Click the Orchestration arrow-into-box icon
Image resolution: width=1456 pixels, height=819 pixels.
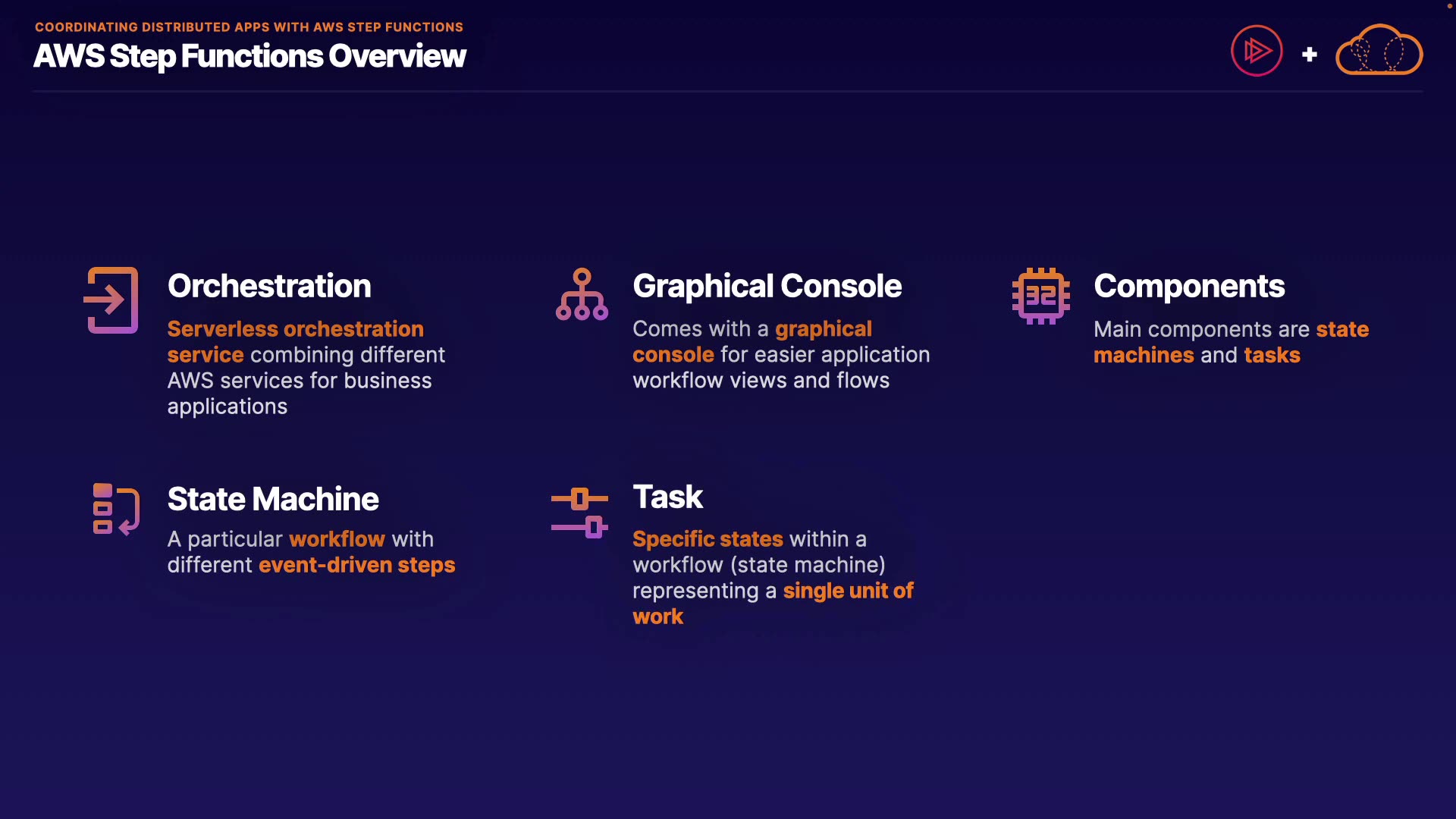pos(111,300)
